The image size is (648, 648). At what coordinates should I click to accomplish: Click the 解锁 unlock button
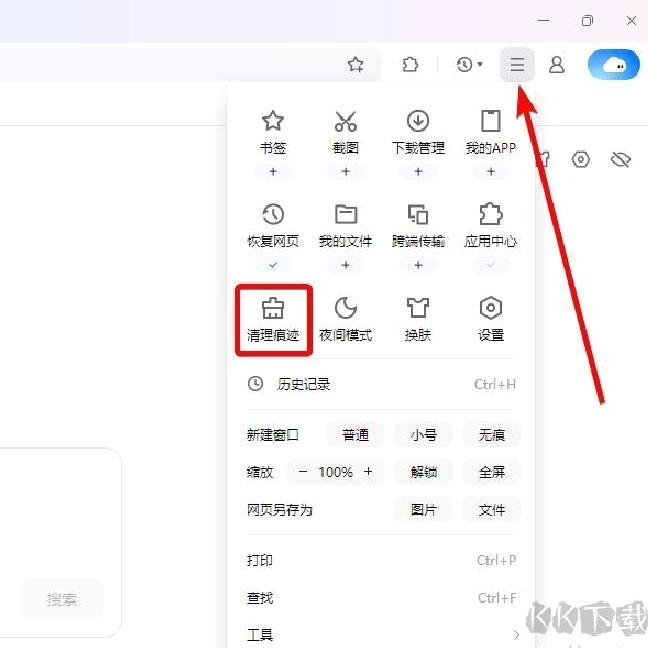[424, 472]
